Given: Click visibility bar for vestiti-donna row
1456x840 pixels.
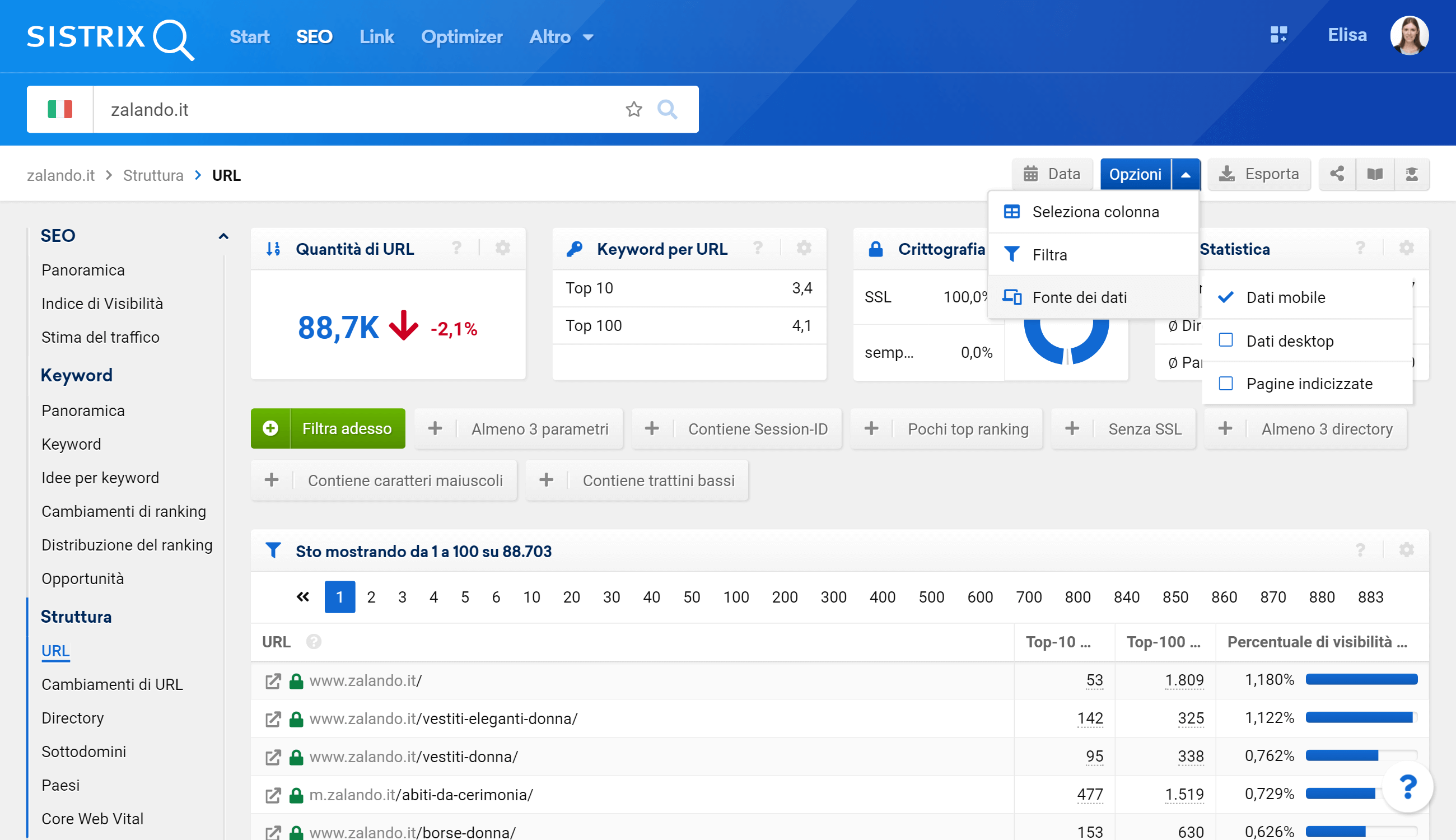Looking at the screenshot, I should 1361,755.
